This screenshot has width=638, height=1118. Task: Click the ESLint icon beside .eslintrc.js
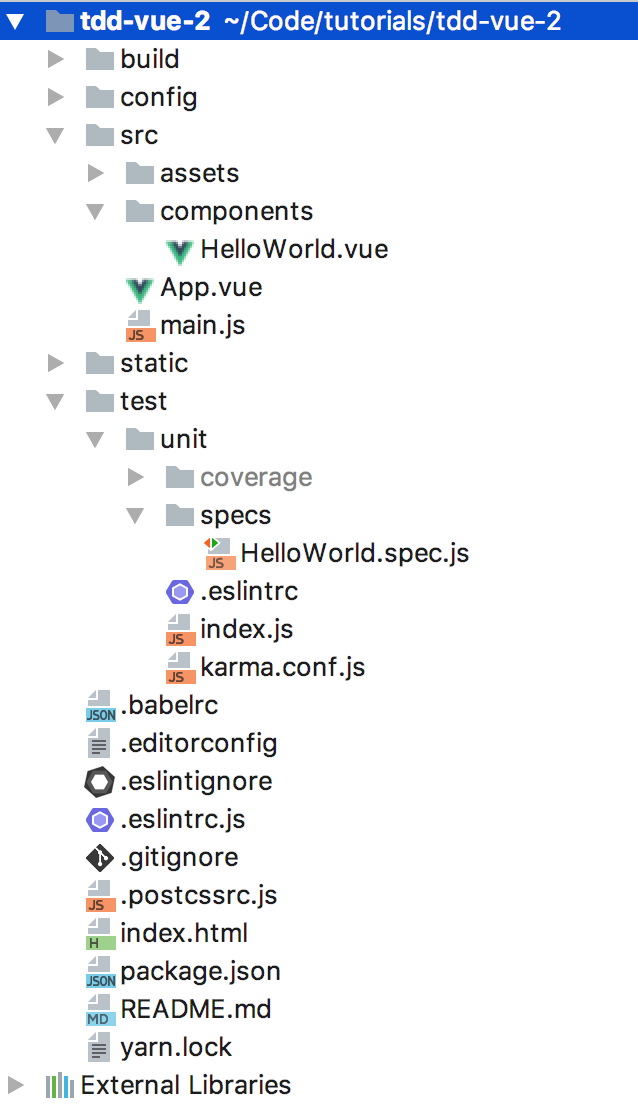(x=100, y=820)
